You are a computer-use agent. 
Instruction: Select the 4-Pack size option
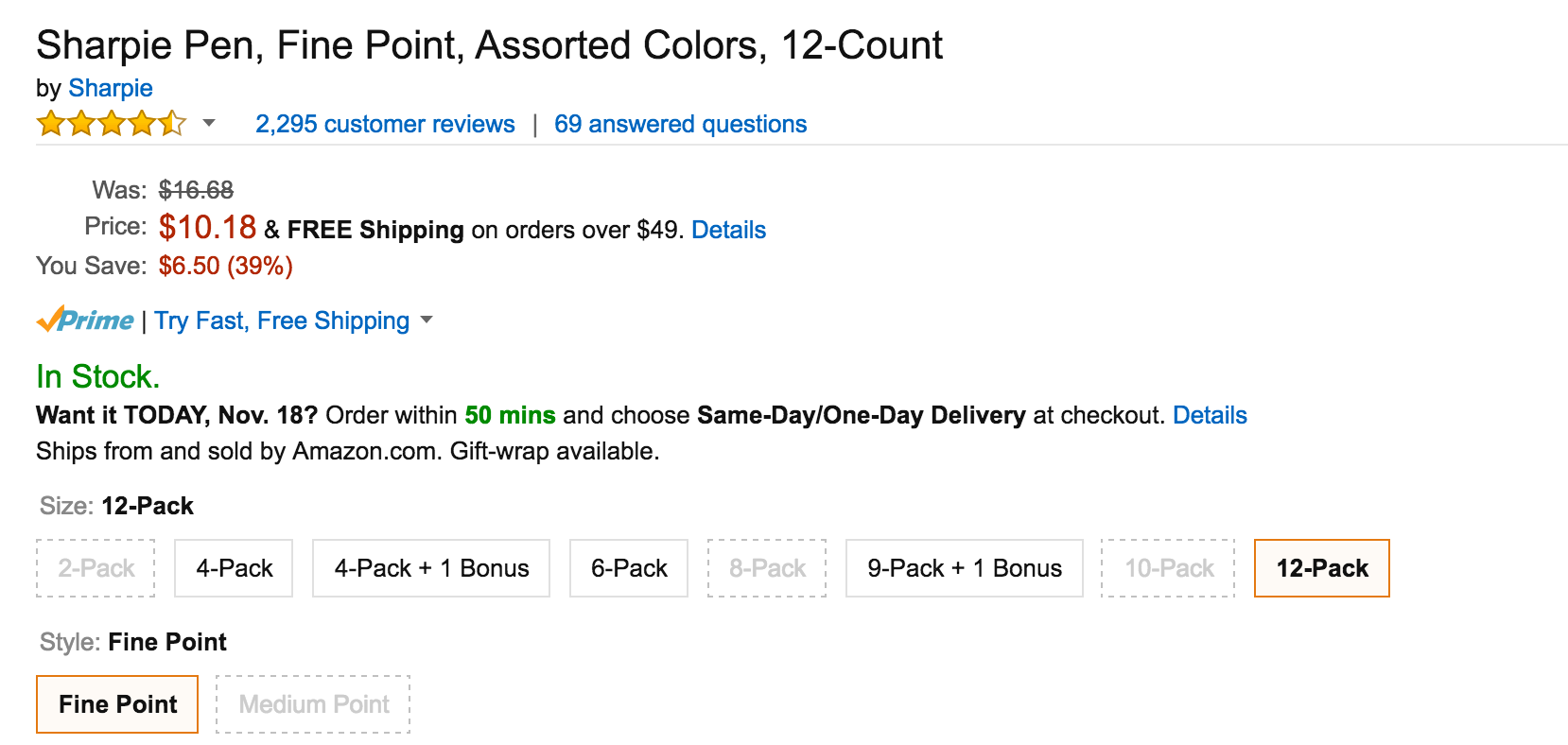pos(234,568)
